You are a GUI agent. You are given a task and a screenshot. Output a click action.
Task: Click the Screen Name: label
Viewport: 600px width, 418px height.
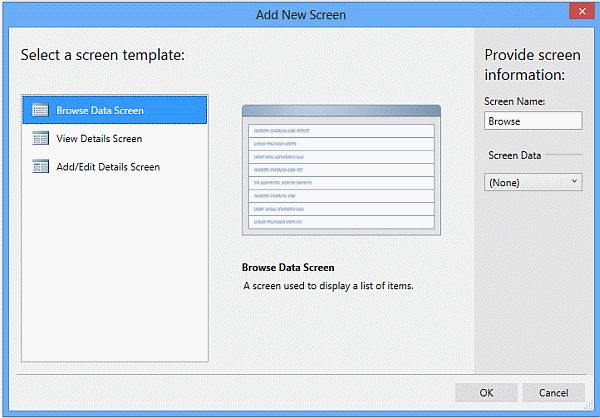coord(514,101)
